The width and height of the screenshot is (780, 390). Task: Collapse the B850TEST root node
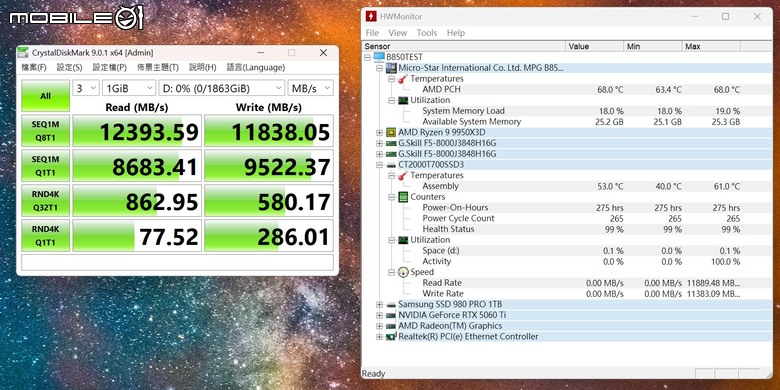pyautogui.click(x=368, y=57)
